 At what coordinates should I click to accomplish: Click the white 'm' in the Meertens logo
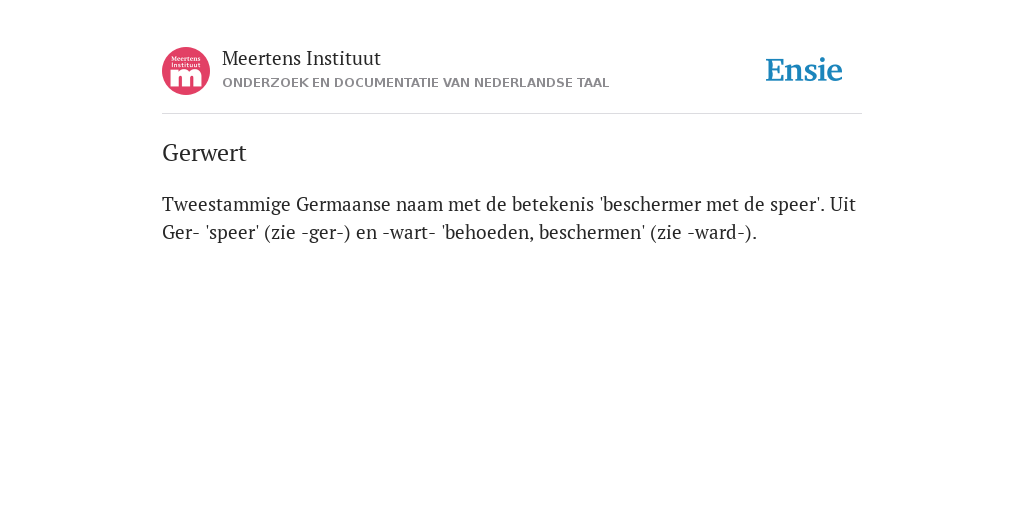(x=186, y=79)
